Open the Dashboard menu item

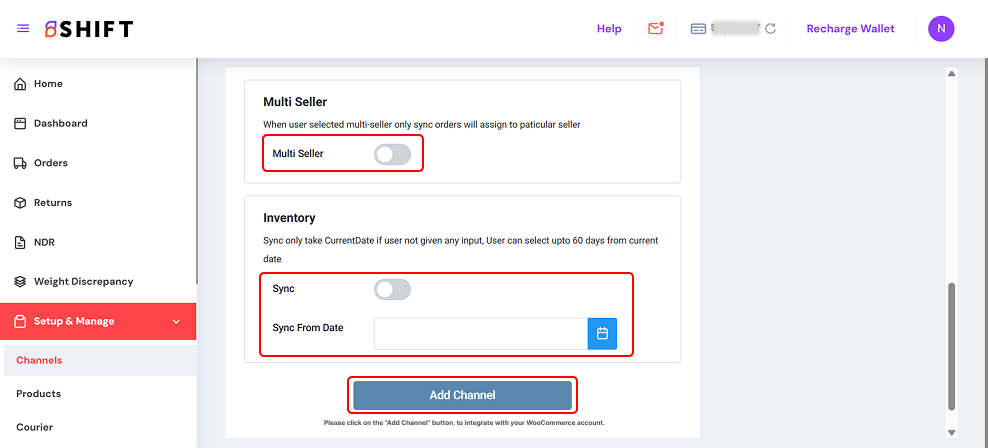tap(60, 123)
